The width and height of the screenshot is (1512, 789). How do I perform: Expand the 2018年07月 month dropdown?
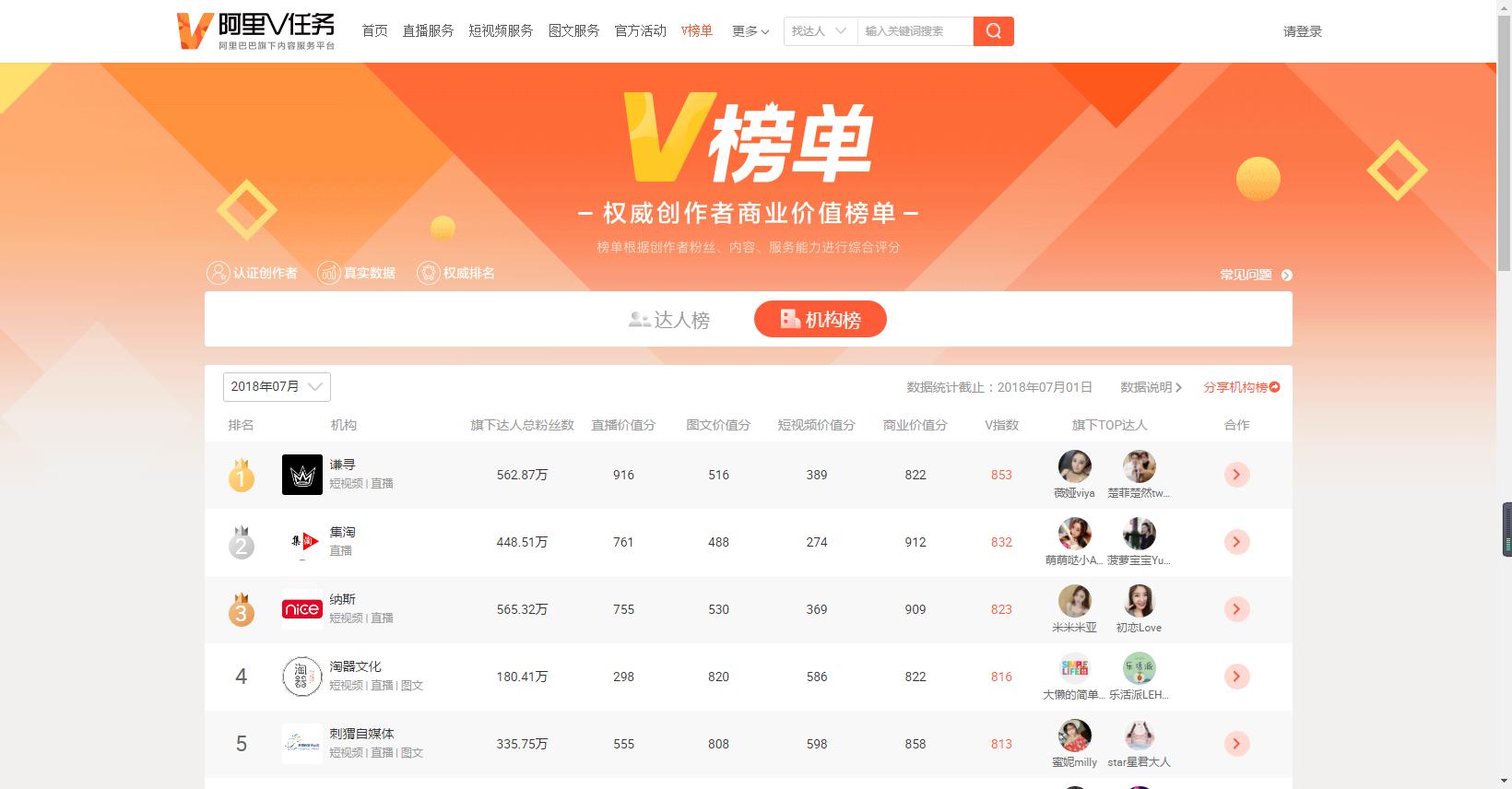tap(277, 387)
